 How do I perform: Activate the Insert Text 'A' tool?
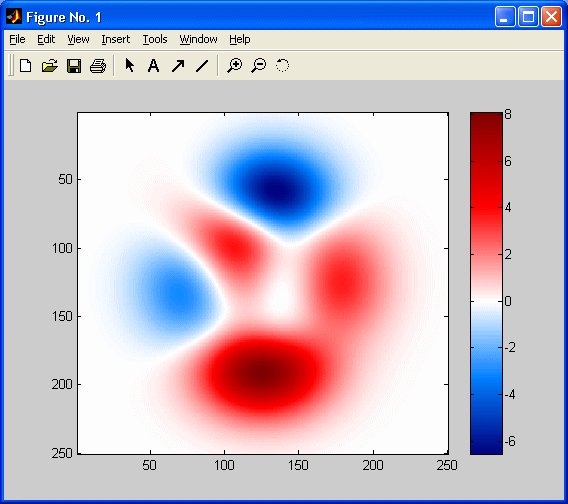click(154, 66)
